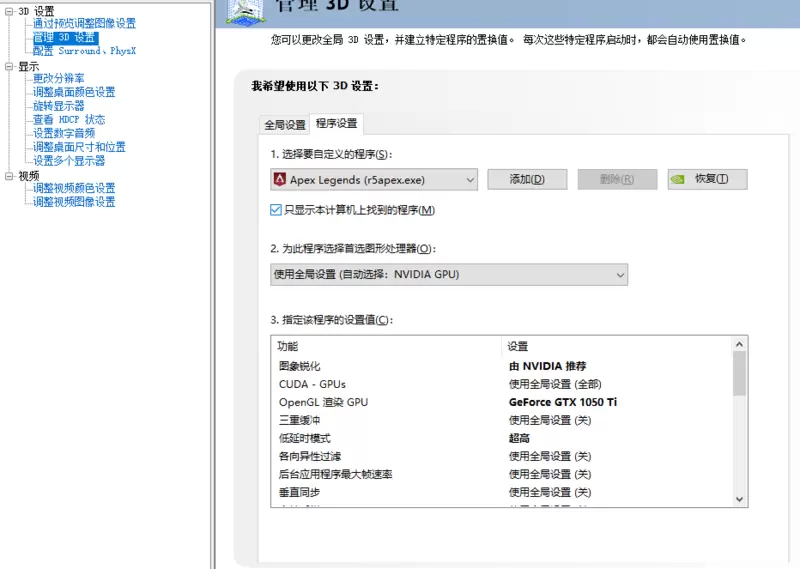Viewport: 800px width, 569px height.
Task: Click the settings list scroll down arrow
Action: point(739,499)
